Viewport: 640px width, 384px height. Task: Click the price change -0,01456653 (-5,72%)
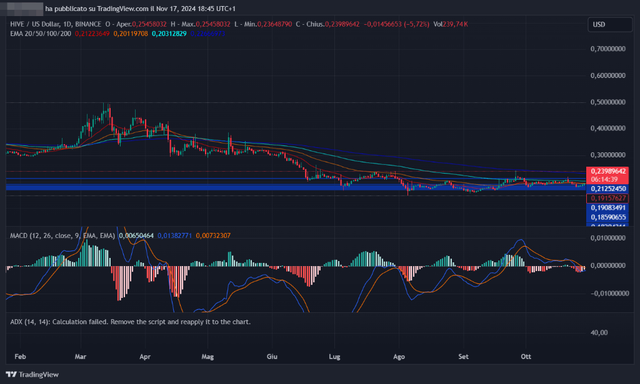396,24
